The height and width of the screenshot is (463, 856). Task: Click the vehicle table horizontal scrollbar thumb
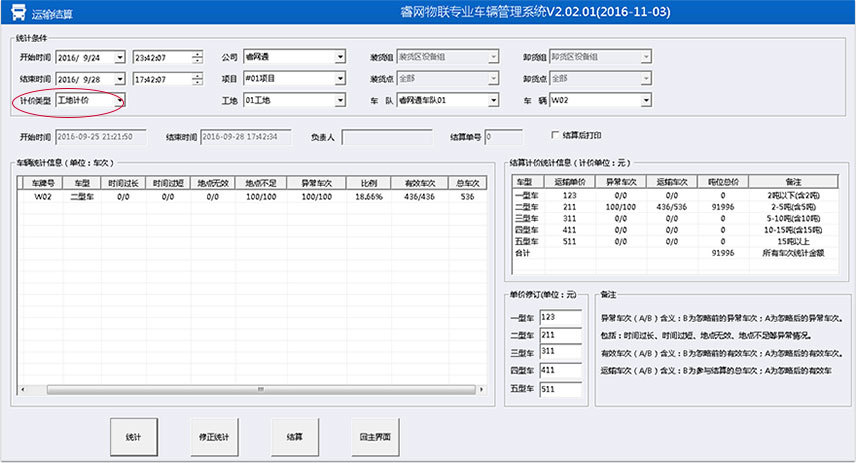[261, 390]
